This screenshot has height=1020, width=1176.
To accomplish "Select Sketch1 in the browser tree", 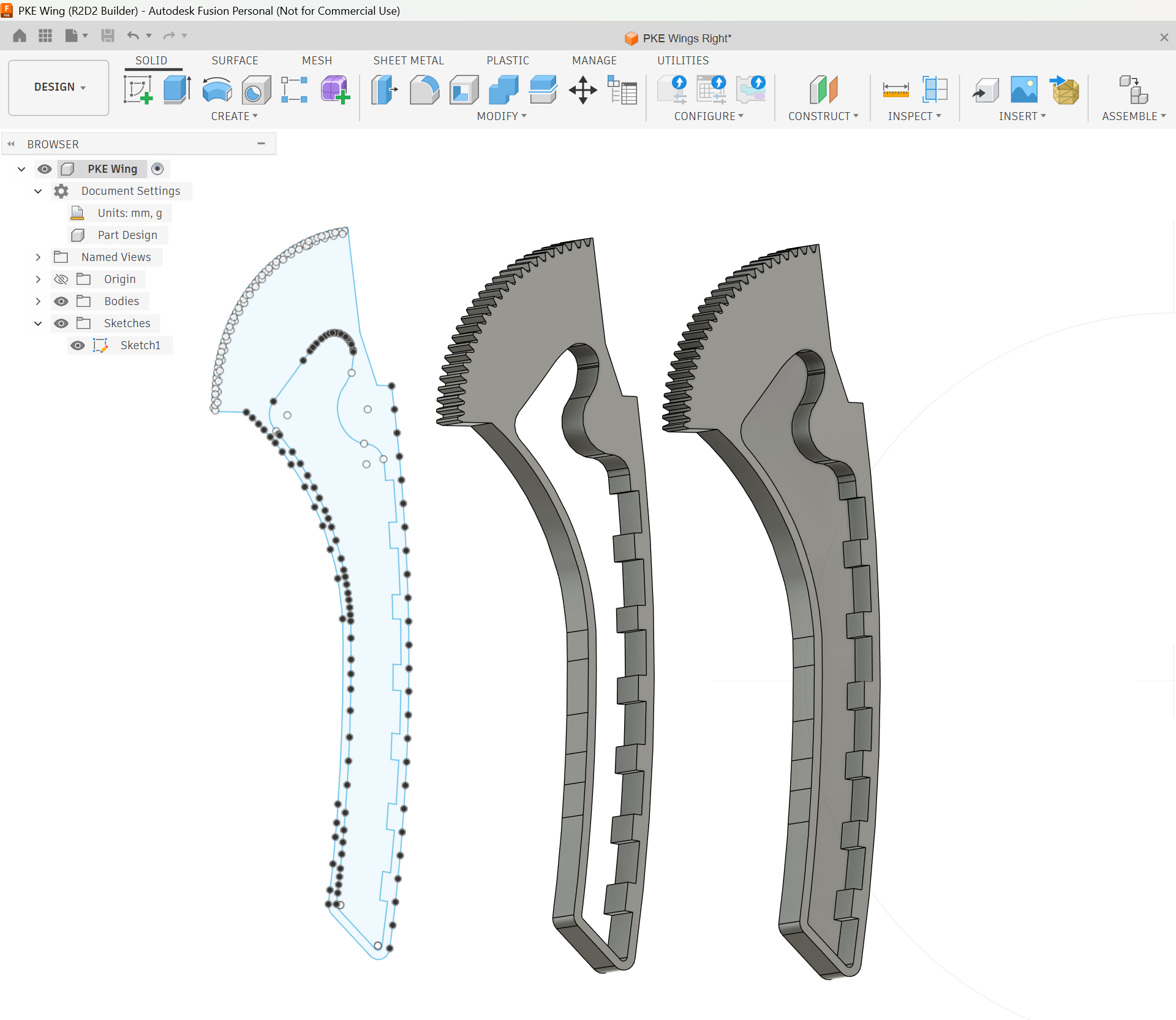I will pyautogui.click(x=140, y=346).
